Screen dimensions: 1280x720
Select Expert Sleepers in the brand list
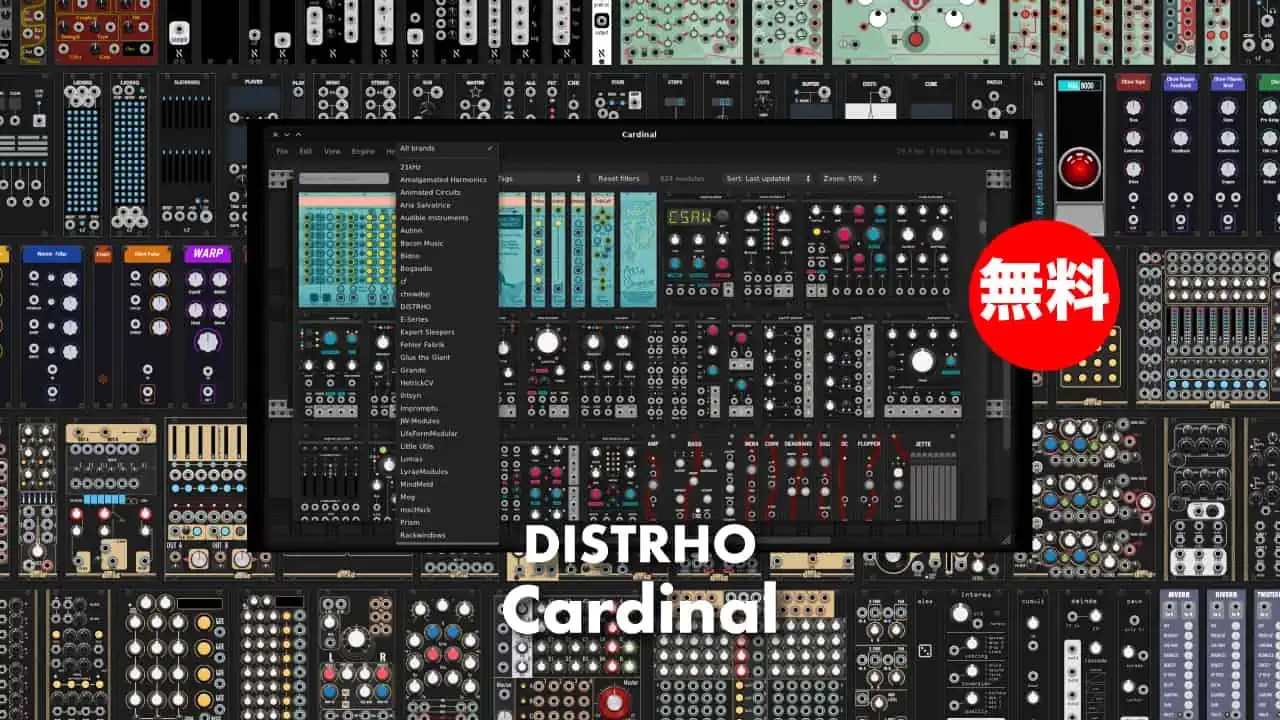point(428,331)
